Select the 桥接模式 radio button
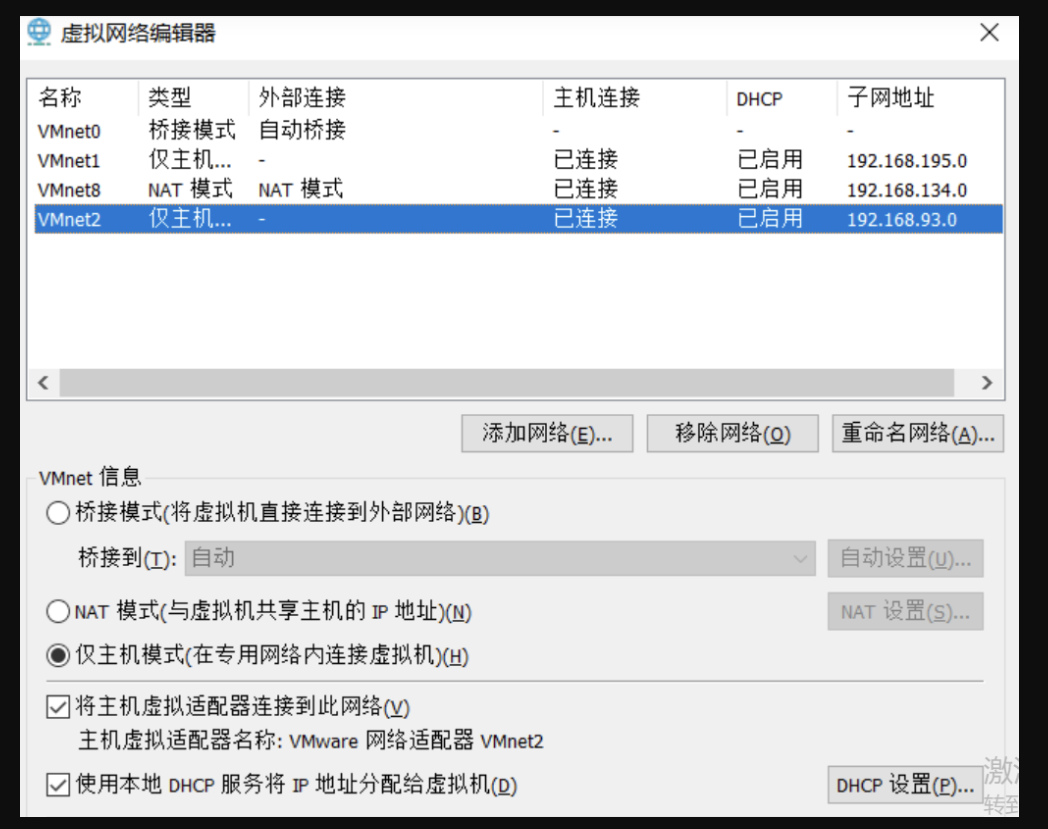Image resolution: width=1048 pixels, height=829 pixels. [x=58, y=513]
